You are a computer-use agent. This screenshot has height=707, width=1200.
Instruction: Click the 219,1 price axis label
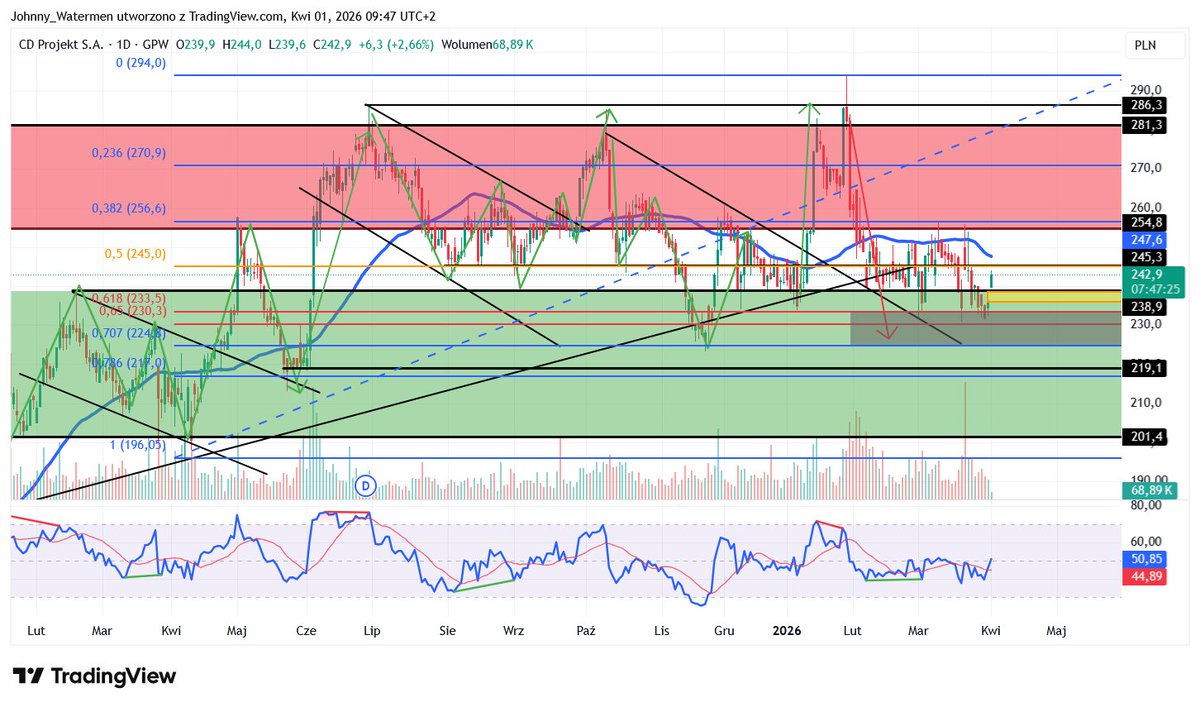point(1146,368)
